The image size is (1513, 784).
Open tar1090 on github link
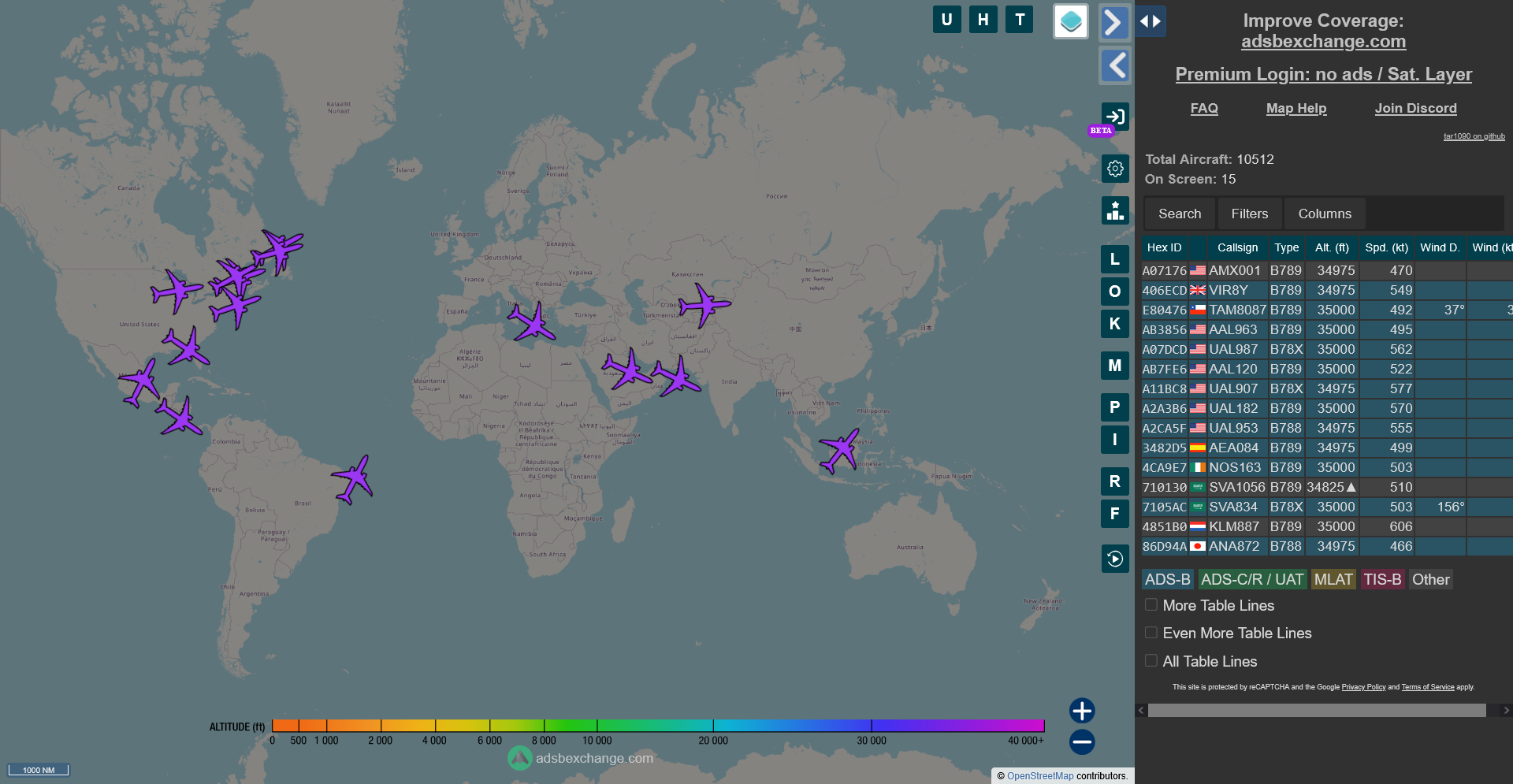pyautogui.click(x=1474, y=136)
